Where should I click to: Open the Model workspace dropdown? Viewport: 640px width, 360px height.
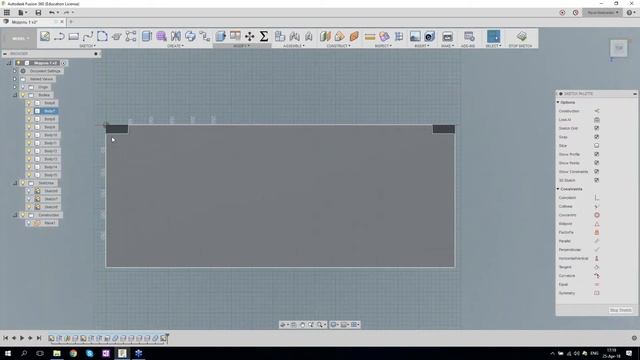[x=20, y=38]
